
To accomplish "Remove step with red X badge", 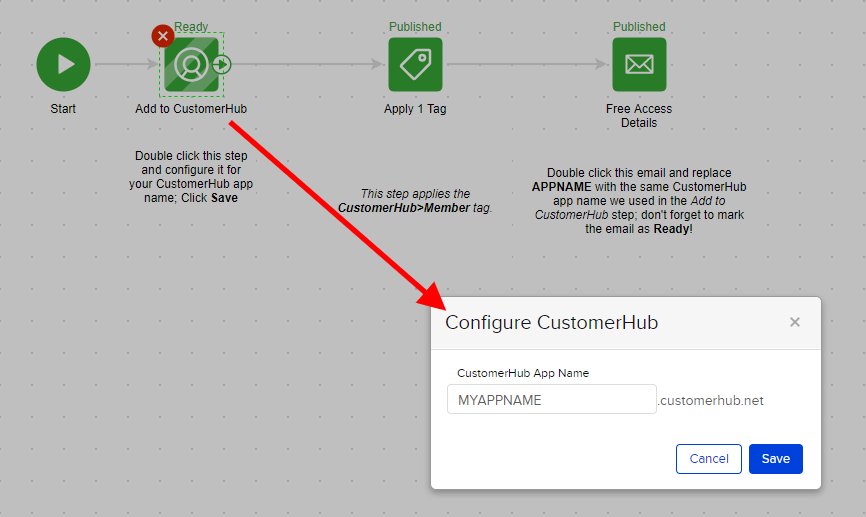I will 163,36.
